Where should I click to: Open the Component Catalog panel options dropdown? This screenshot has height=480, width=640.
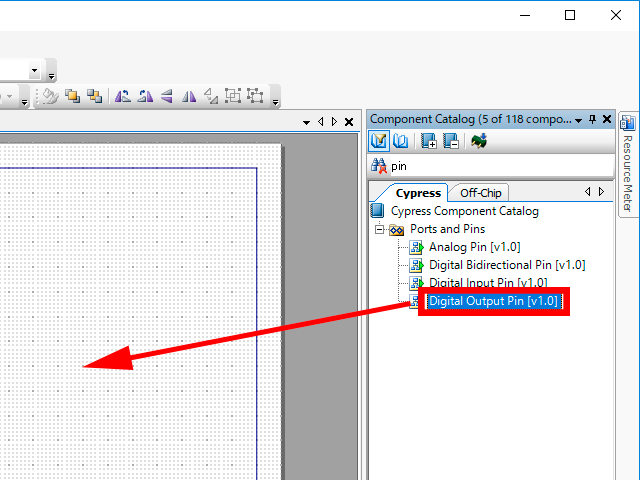coord(578,120)
